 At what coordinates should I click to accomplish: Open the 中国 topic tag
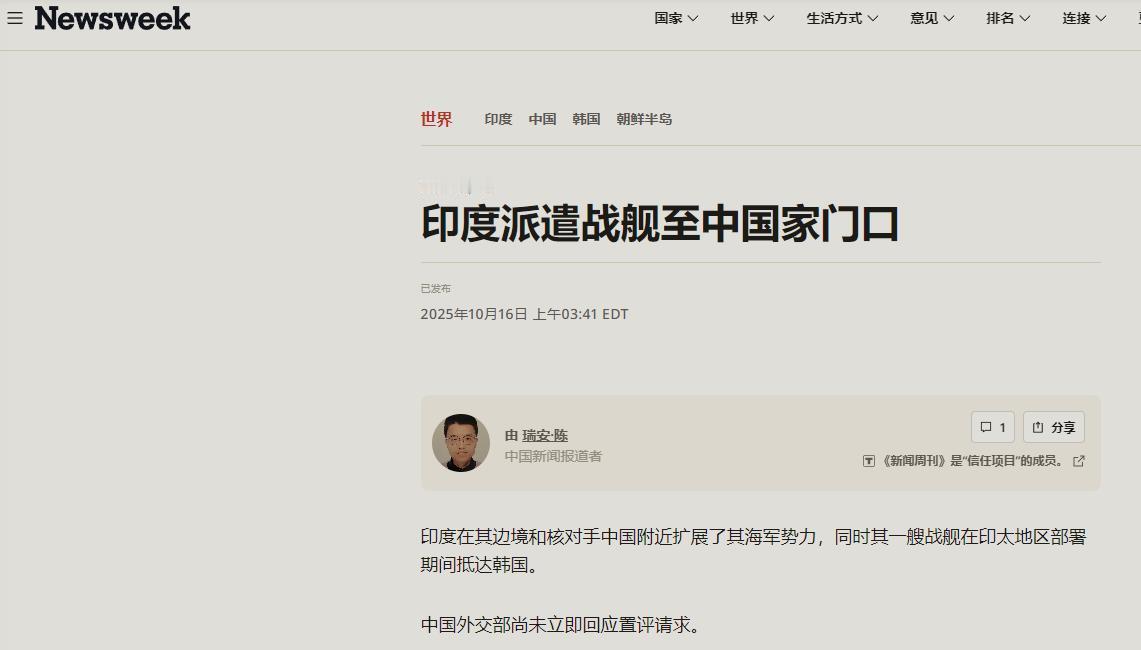tap(542, 119)
